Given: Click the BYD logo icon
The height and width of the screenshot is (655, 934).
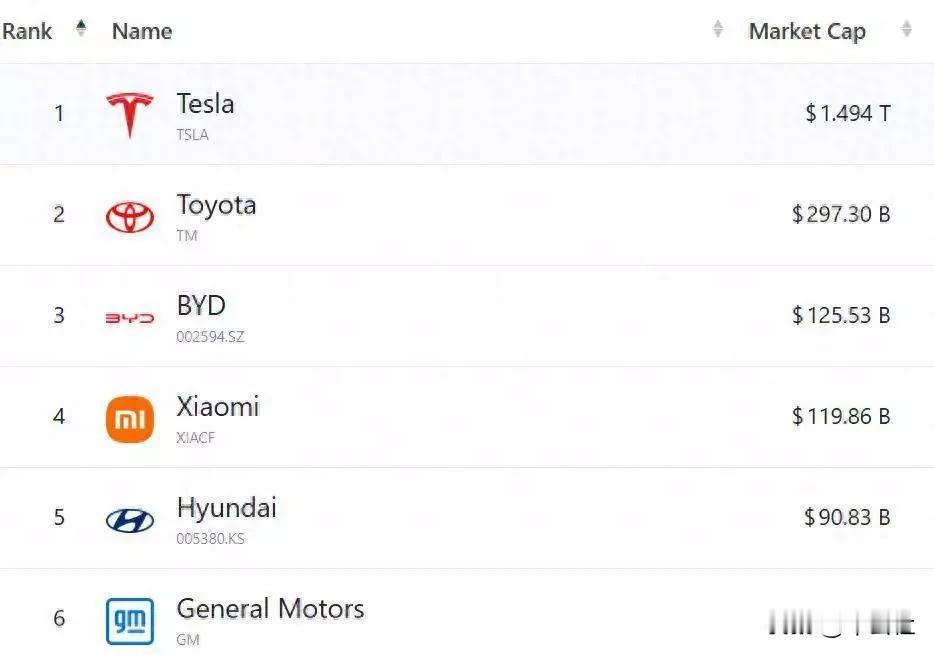Looking at the screenshot, I should 130,318.
